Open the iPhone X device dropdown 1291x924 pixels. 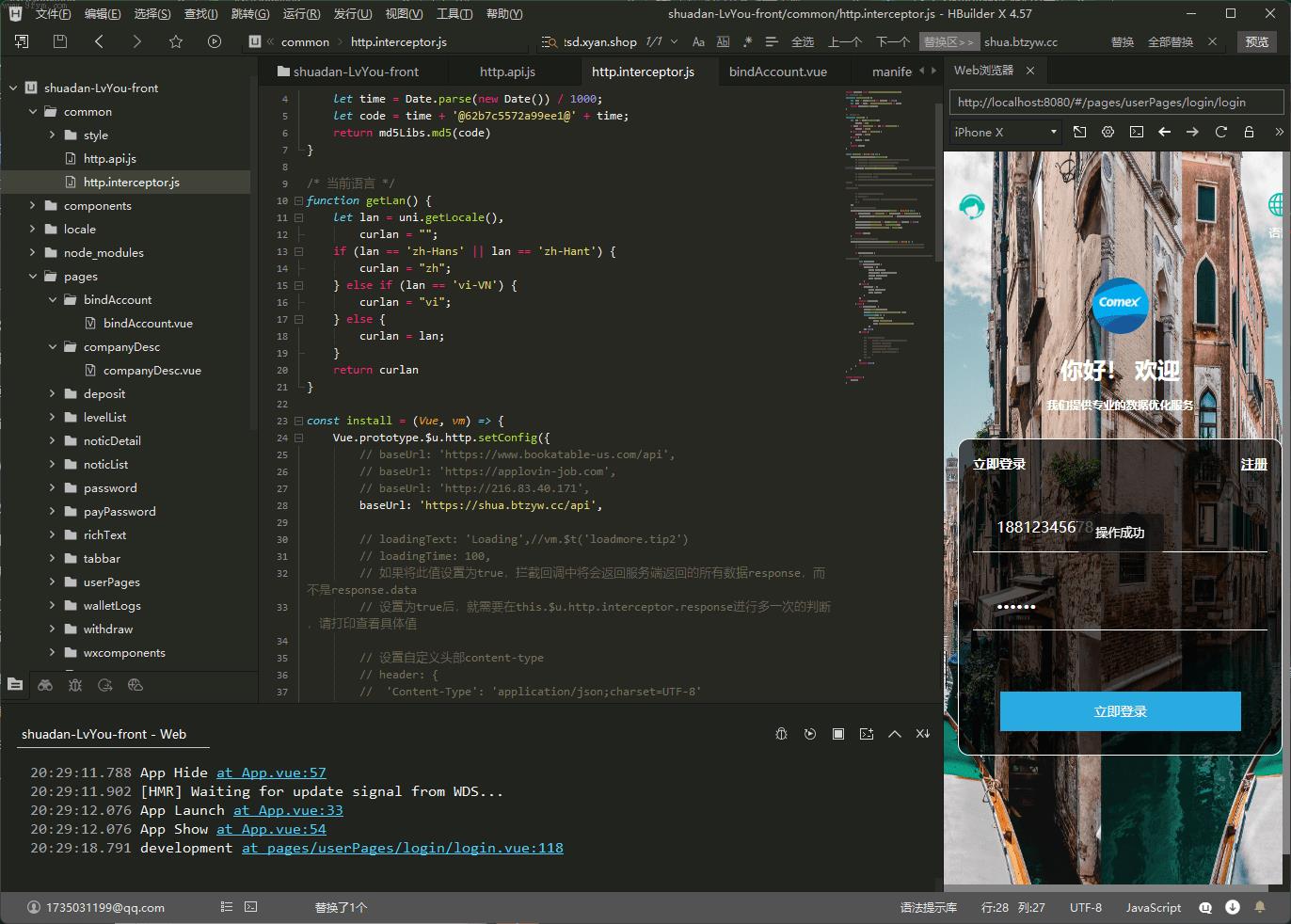tap(1005, 133)
